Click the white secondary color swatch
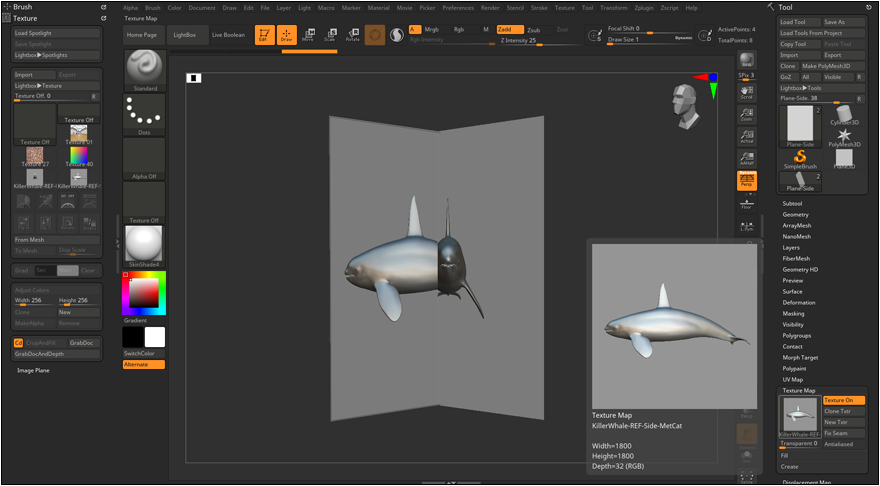Image resolution: width=880 pixels, height=486 pixels. coord(155,337)
